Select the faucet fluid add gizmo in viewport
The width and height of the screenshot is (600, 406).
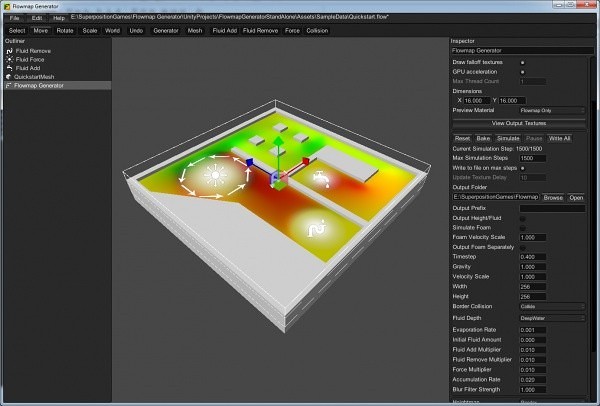[x=321, y=178]
